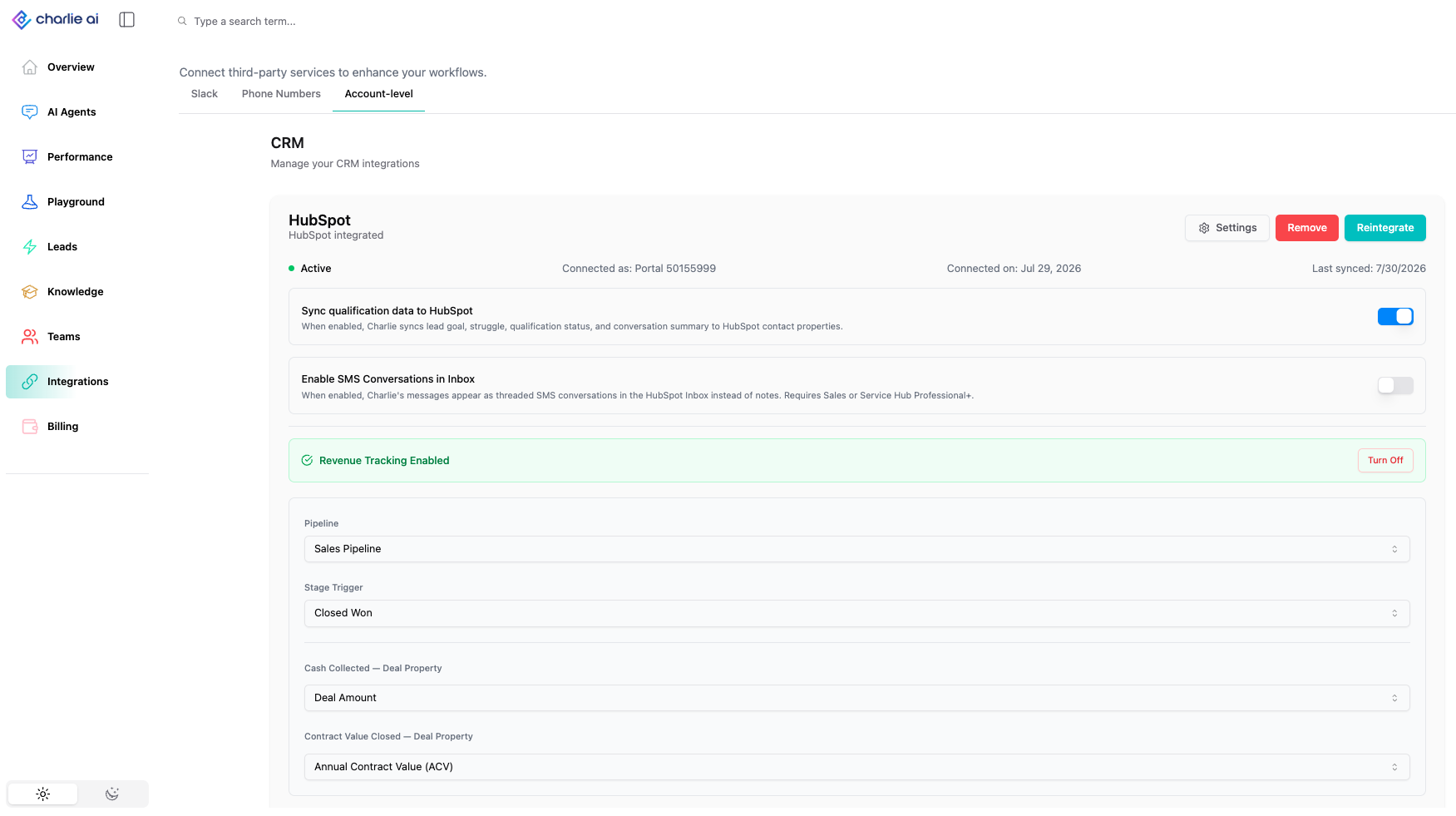Open the Performance chart icon
The width and height of the screenshot is (1456, 816).
coord(30,157)
